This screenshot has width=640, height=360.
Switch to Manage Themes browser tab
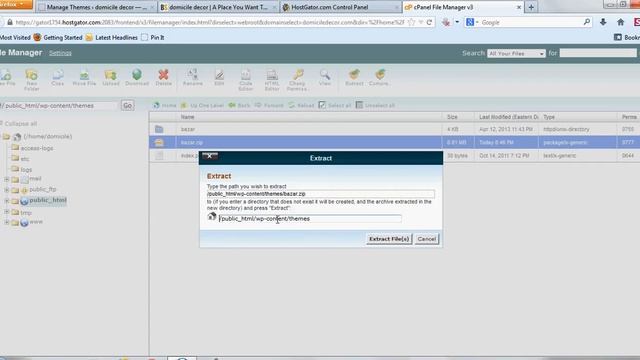(x=96, y=7)
